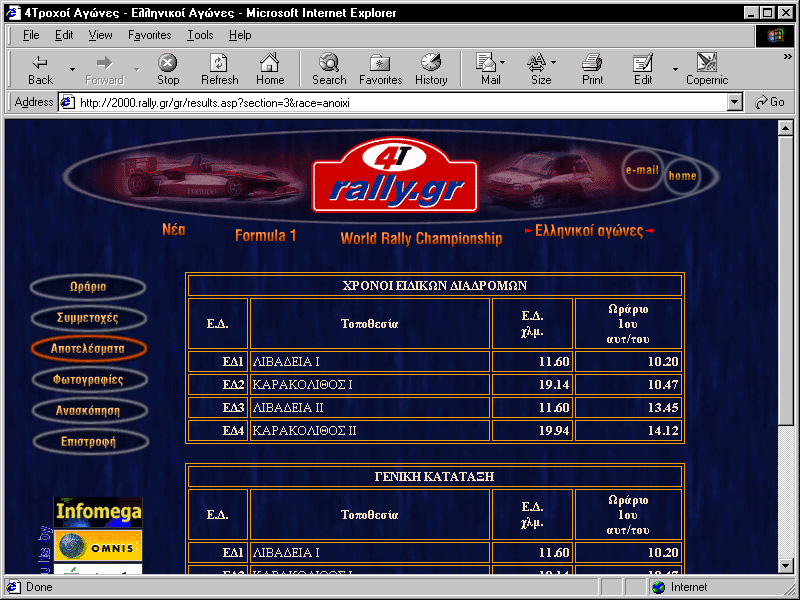Click the page icon in Address bar
The width and height of the screenshot is (800, 600).
coord(67,103)
